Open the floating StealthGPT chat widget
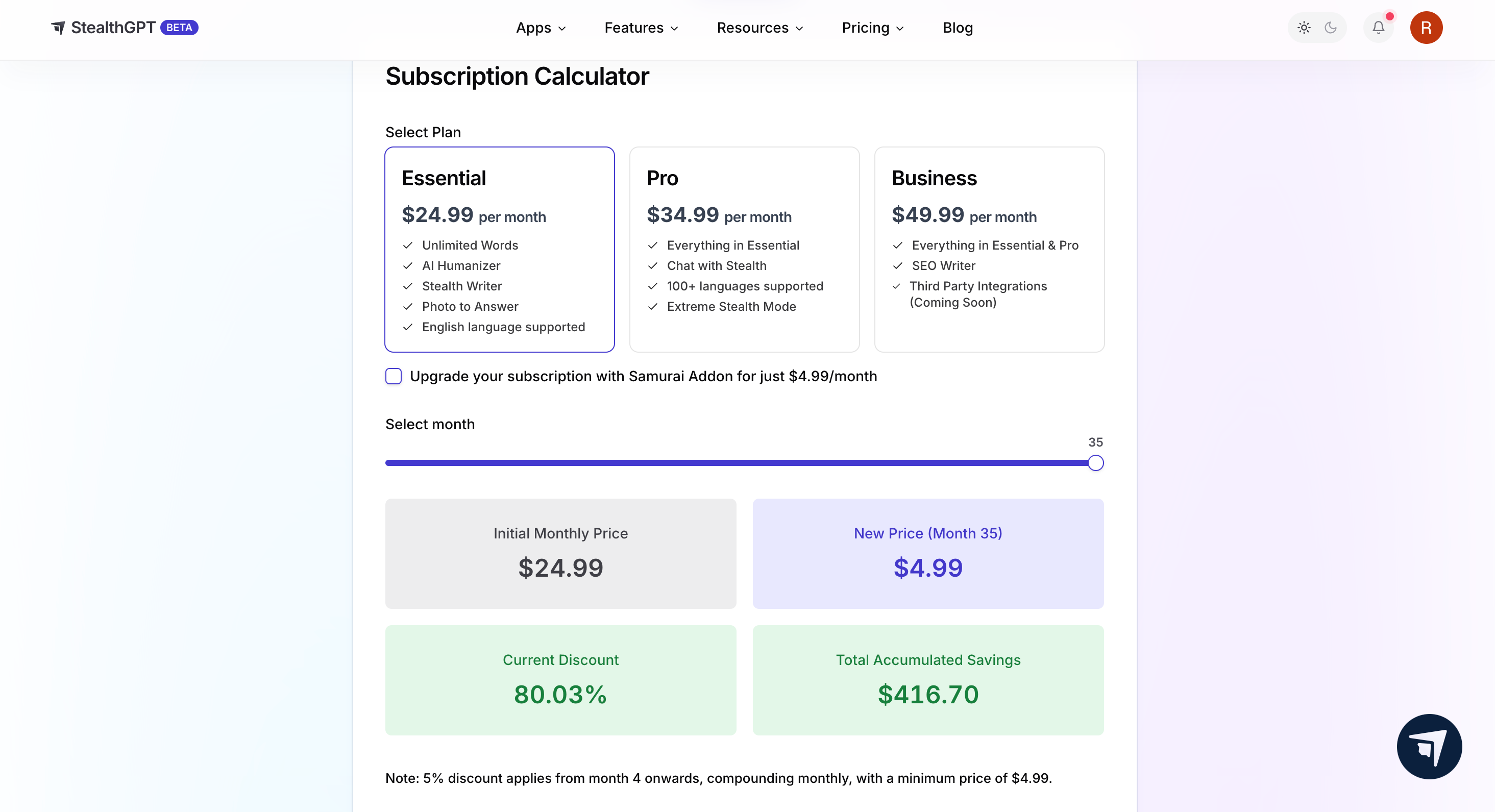 (x=1429, y=746)
